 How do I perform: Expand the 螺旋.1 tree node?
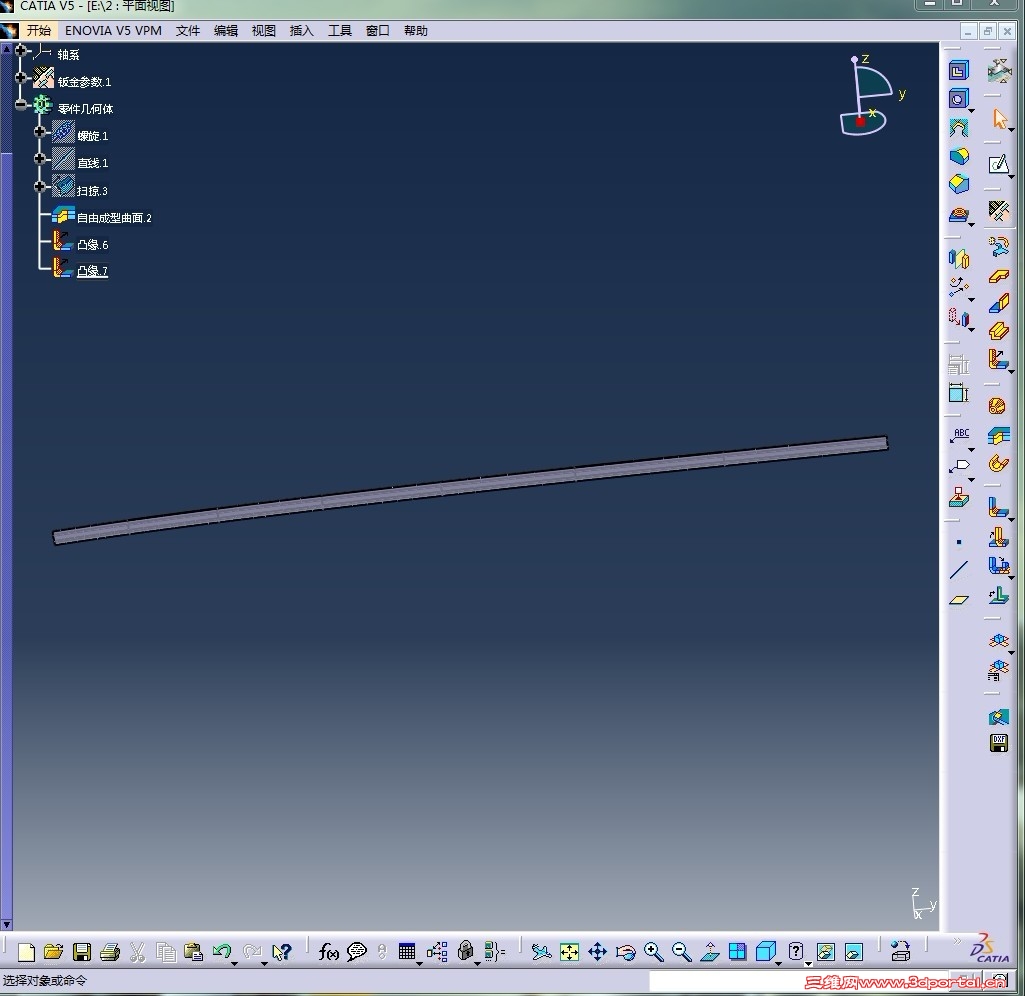(x=40, y=131)
